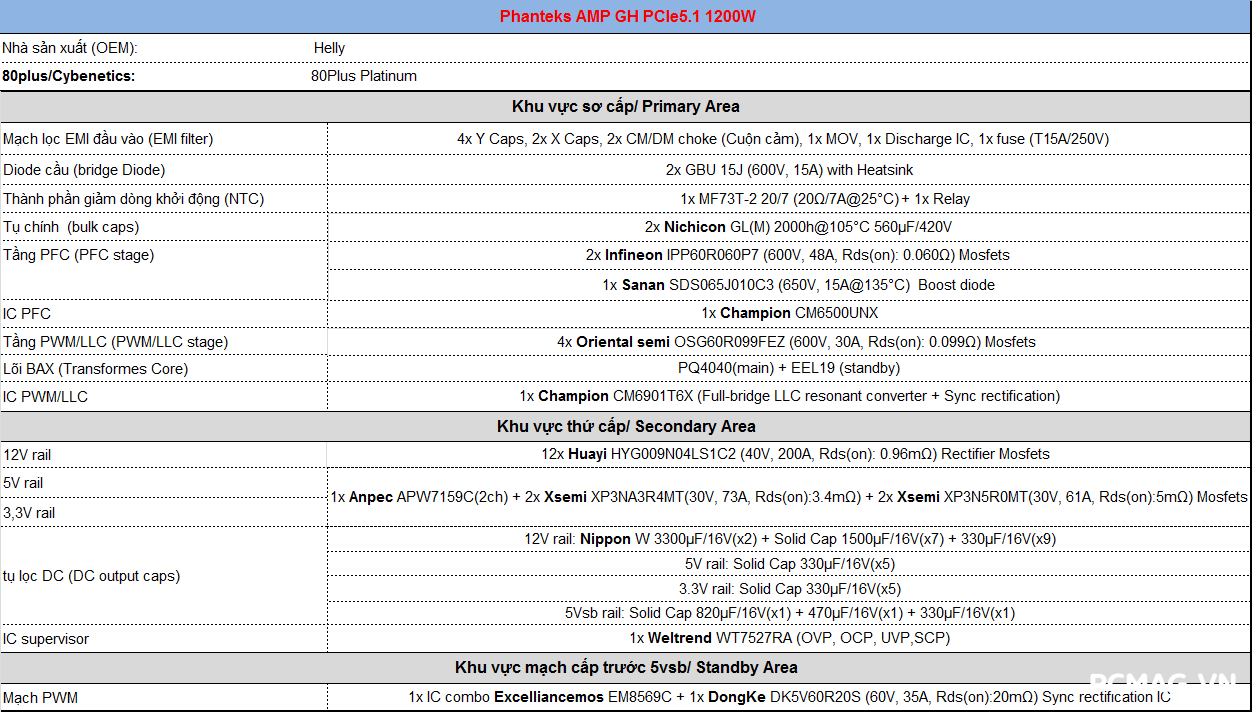The image size is (1252, 712).
Task: Click the PQ4040 transformer core cell
Action: point(788,368)
